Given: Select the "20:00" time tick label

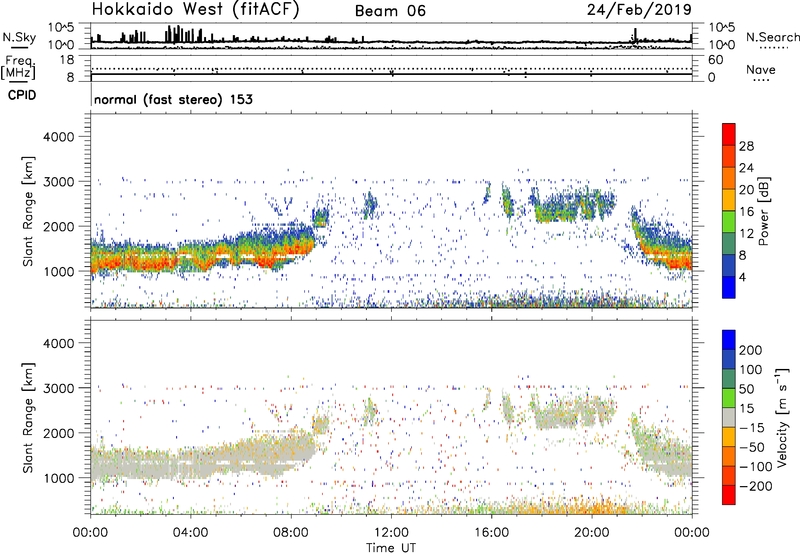Looking at the screenshot, I should pyautogui.click(x=591, y=533).
